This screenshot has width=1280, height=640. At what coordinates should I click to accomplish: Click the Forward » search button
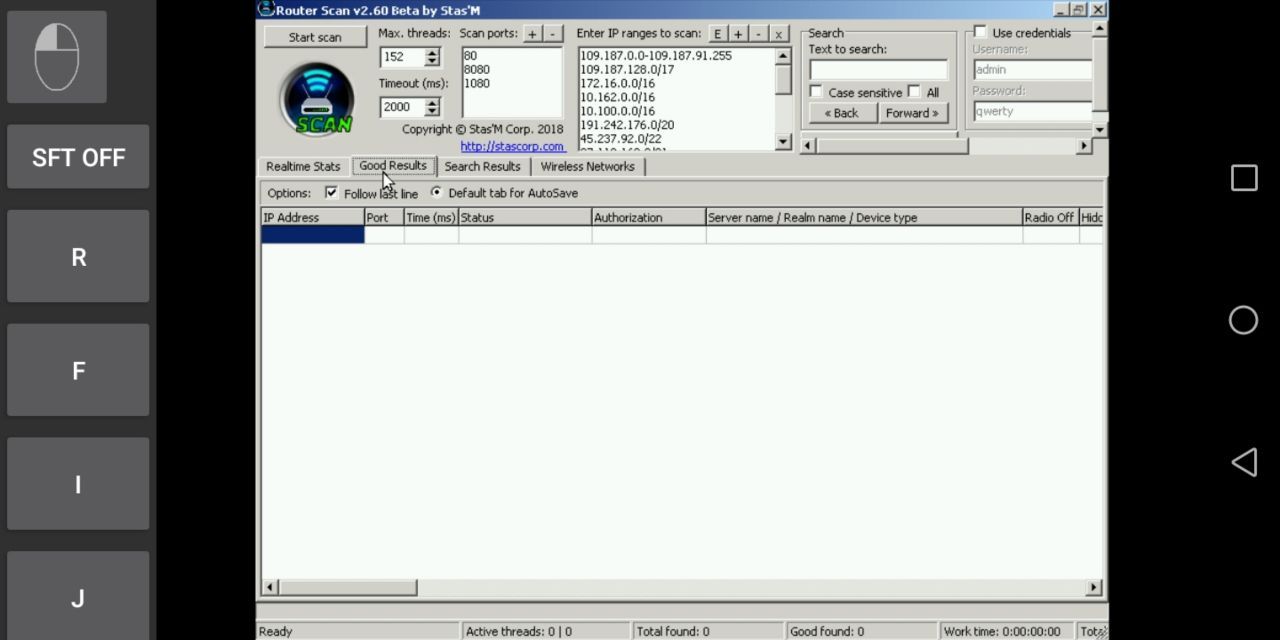[912, 113]
